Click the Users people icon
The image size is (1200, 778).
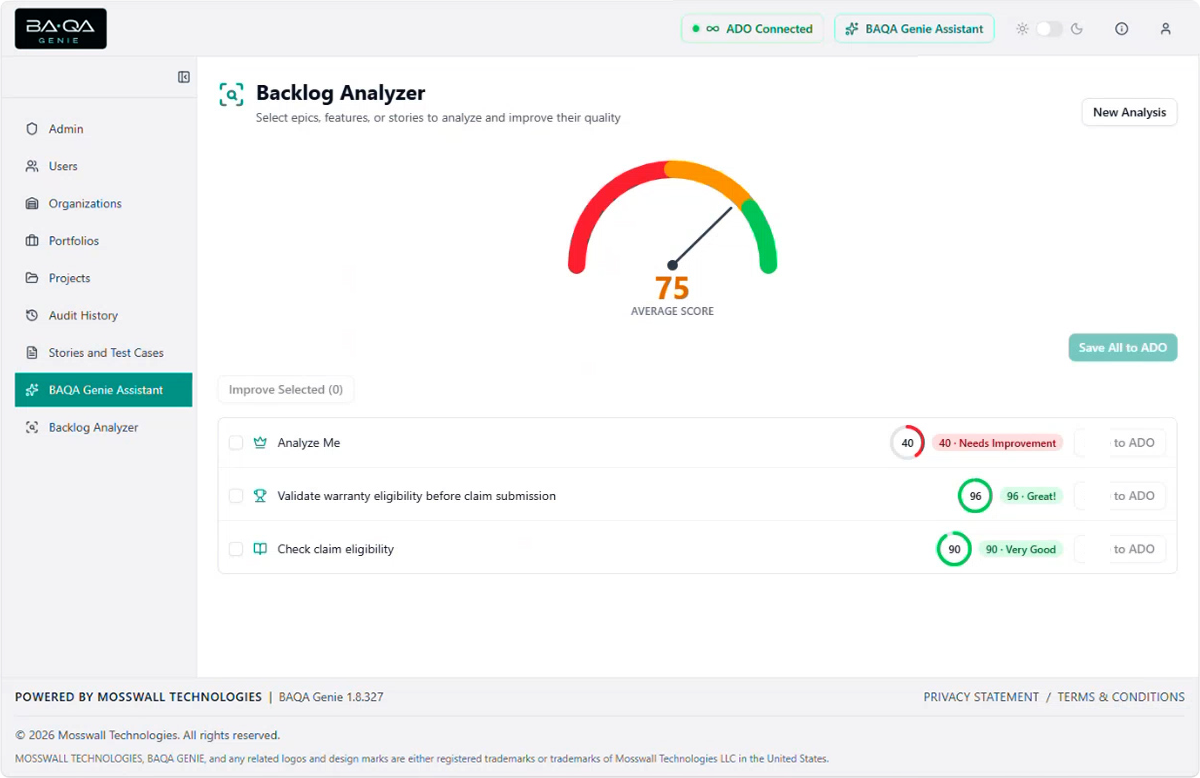[x=32, y=166]
